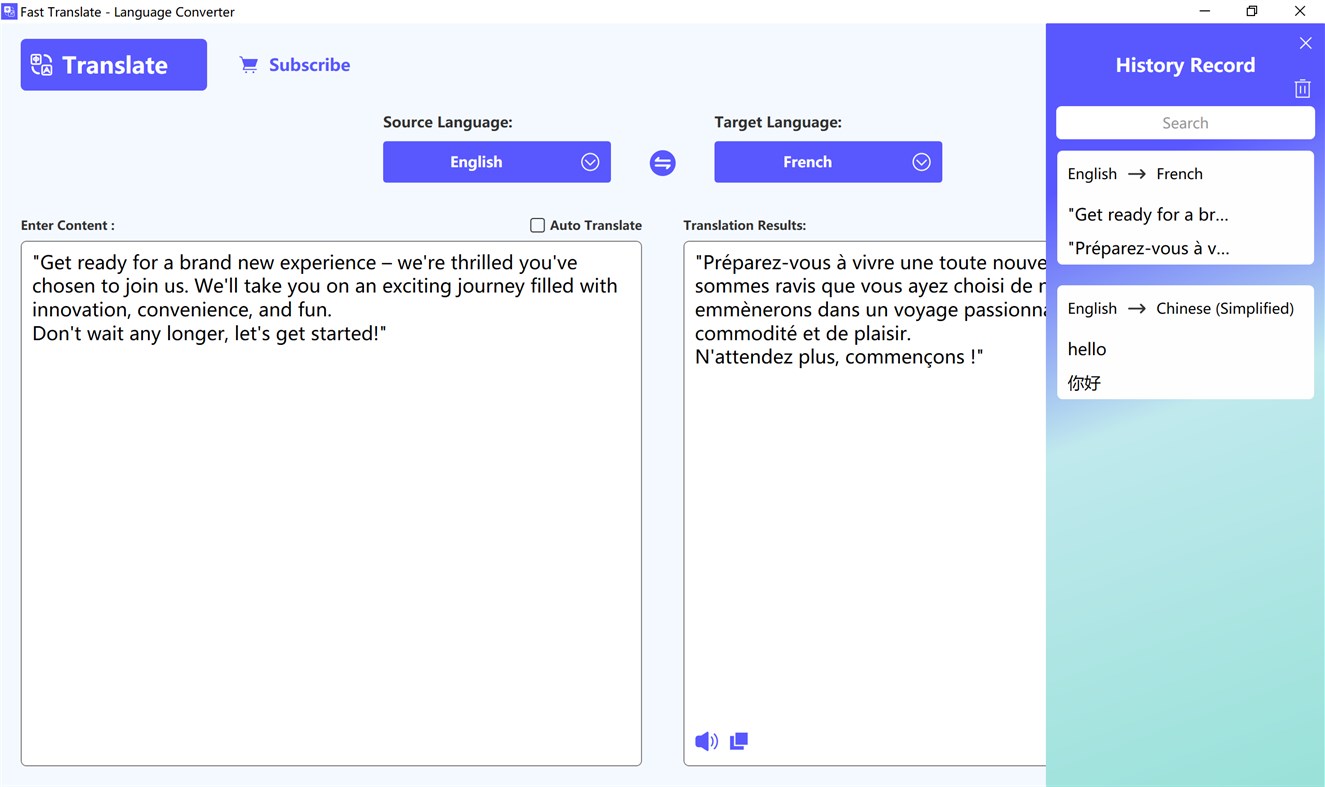
Task: Swap source and target languages
Action: [662, 162]
